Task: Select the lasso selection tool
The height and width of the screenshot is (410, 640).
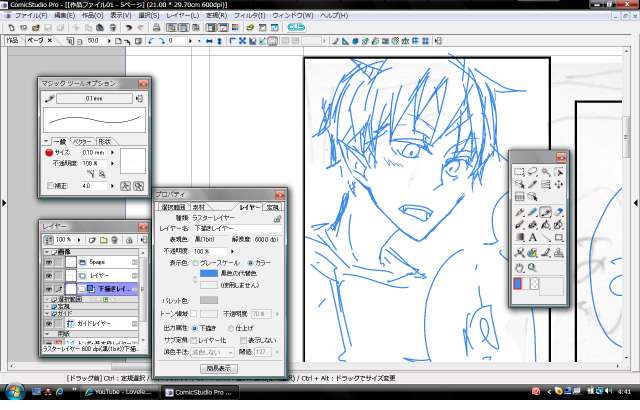Action: (x=532, y=172)
